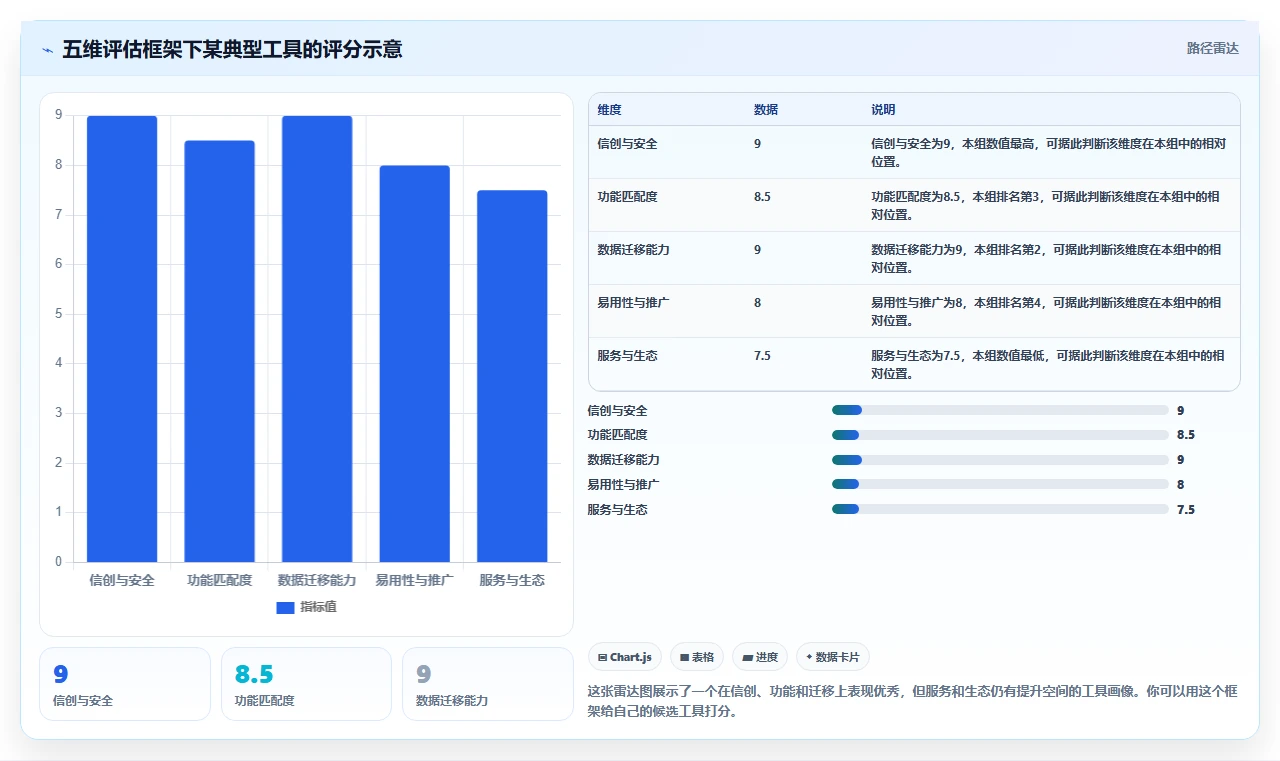Click the 服务与生态 bar in chart
Image resolution: width=1280 pixels, height=761 pixels.
click(512, 376)
